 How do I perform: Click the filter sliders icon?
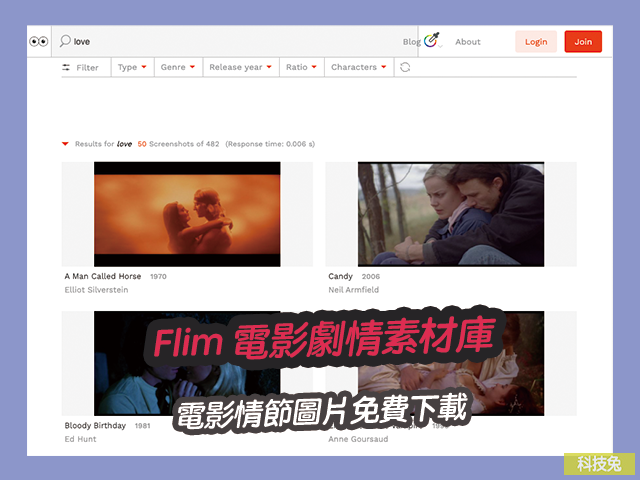pyautogui.click(x=66, y=67)
